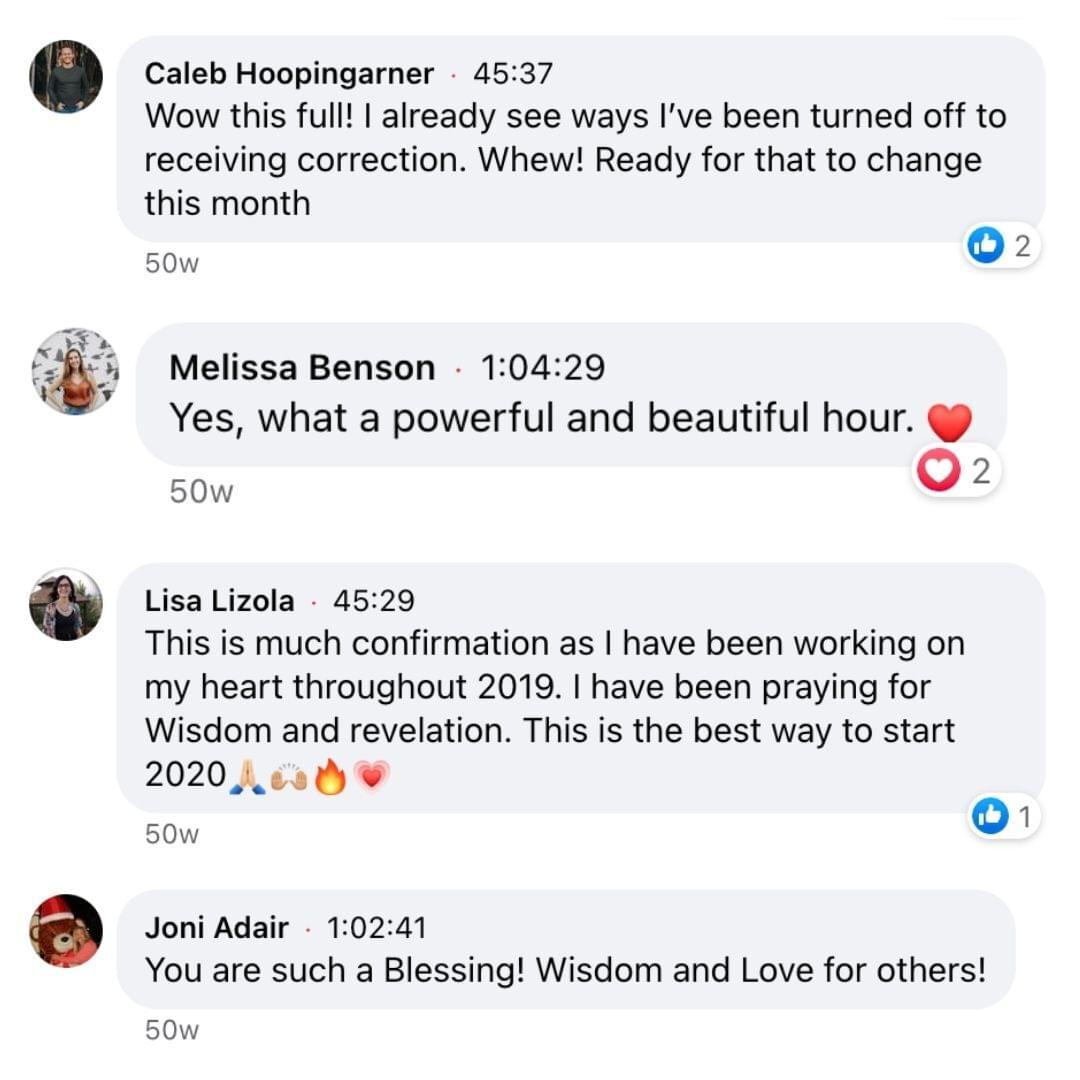Open the Caleb Hoopingarner name link
The width and height of the screenshot is (1080, 1080).
point(290,74)
